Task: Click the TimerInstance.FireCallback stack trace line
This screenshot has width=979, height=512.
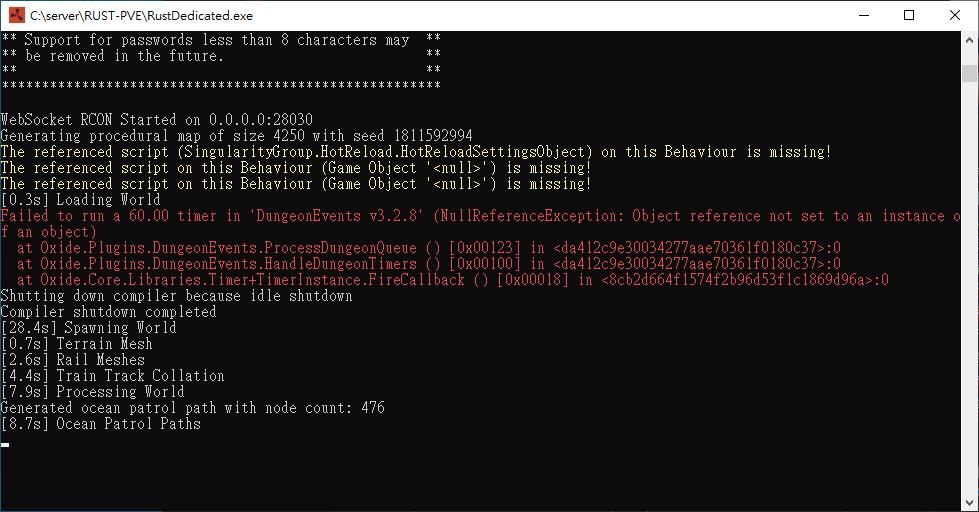Action: 453,280
